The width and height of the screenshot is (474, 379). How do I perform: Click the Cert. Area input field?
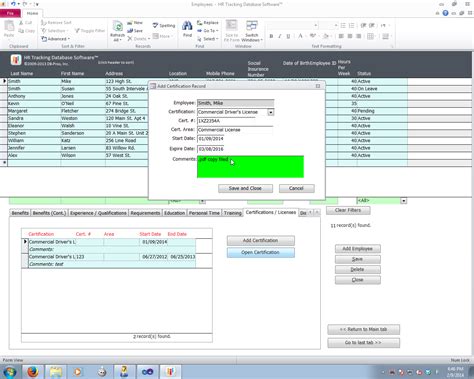tap(235, 130)
